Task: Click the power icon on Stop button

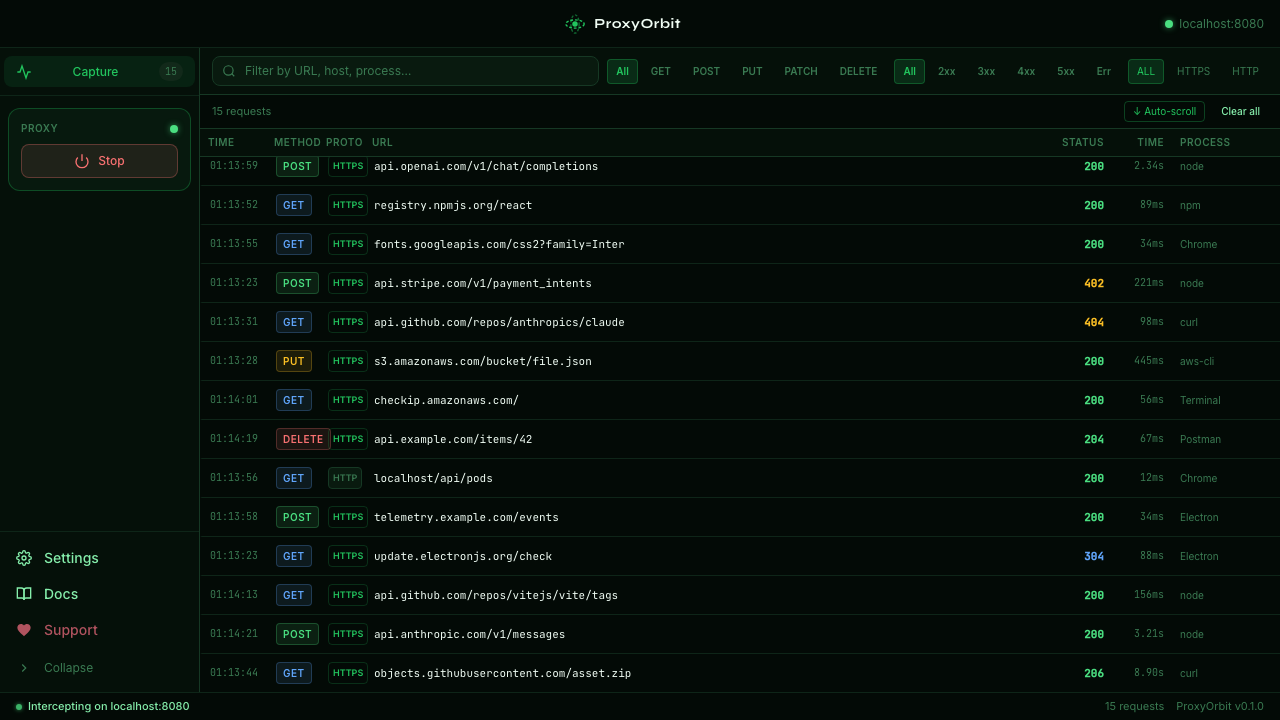Action: click(x=82, y=161)
